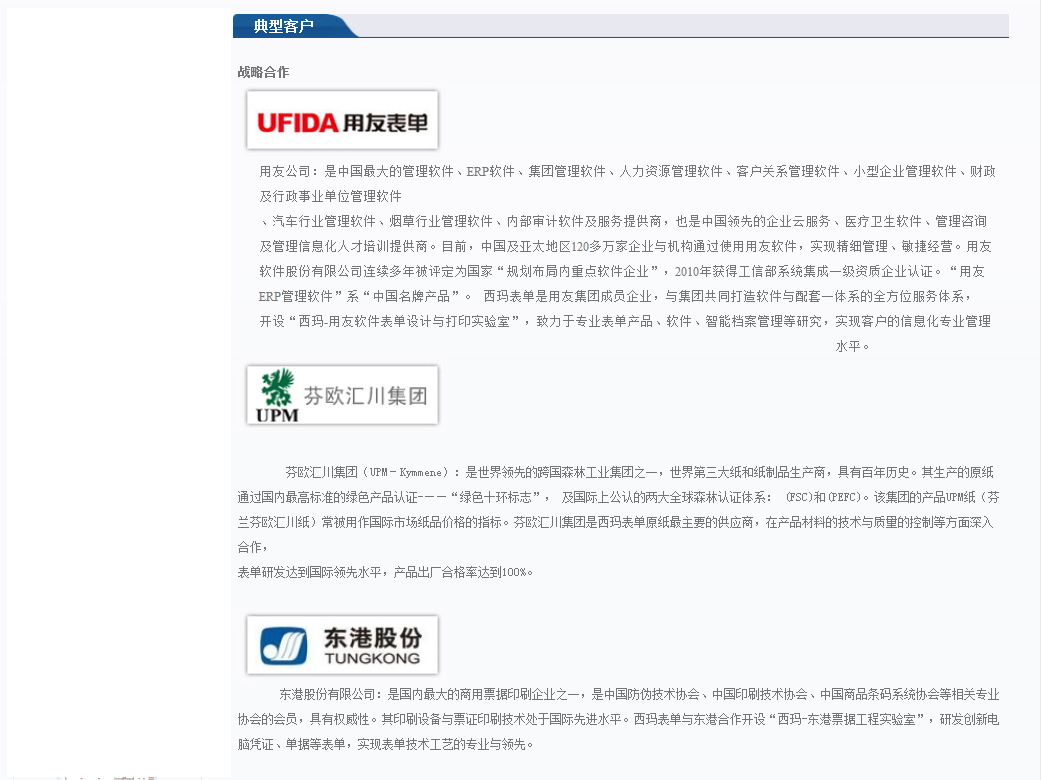Click the 用友公司 label starting the description

pyautogui.click(x=285, y=171)
